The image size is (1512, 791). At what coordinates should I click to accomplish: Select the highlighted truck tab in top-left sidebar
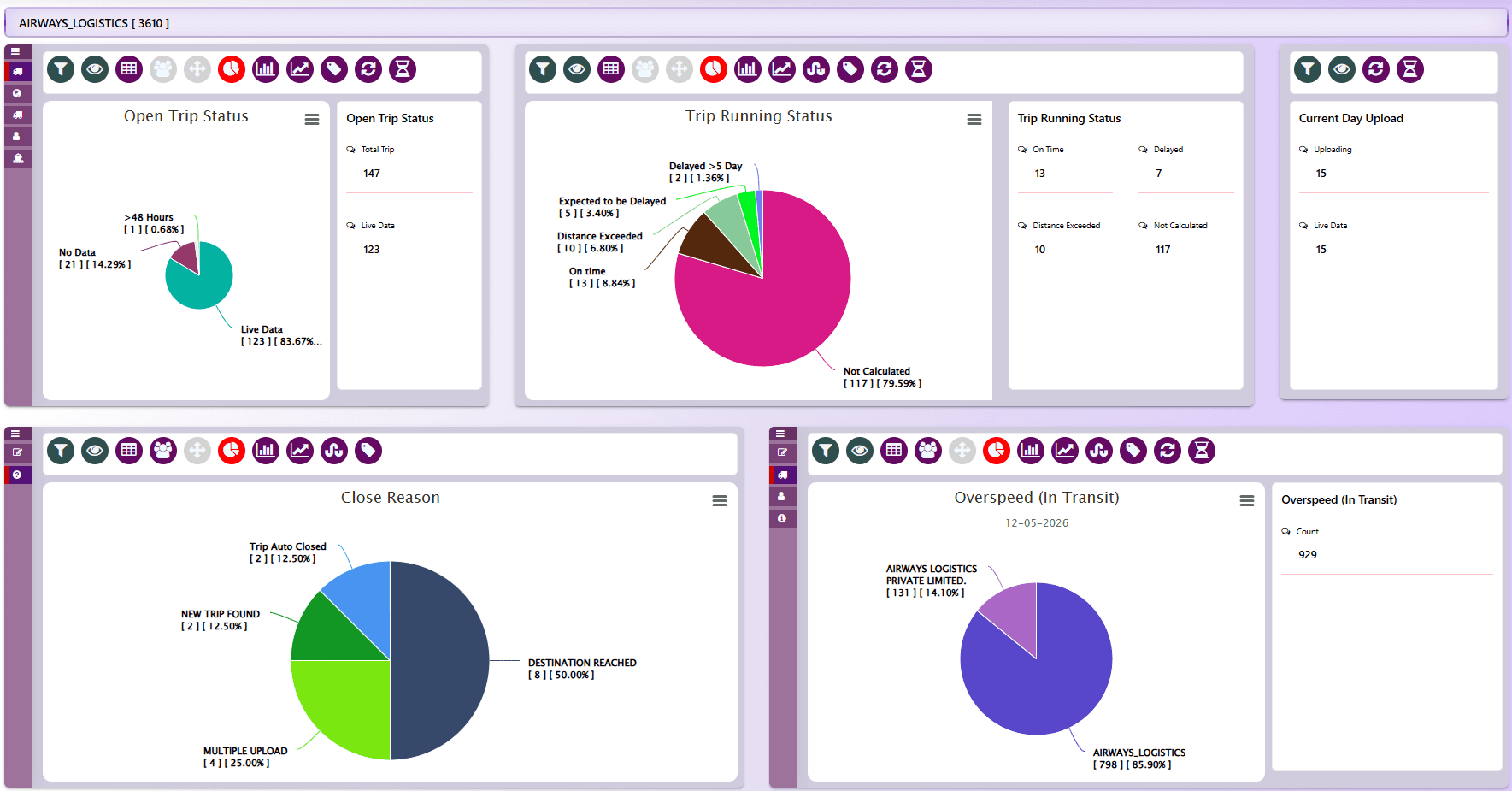click(18, 72)
